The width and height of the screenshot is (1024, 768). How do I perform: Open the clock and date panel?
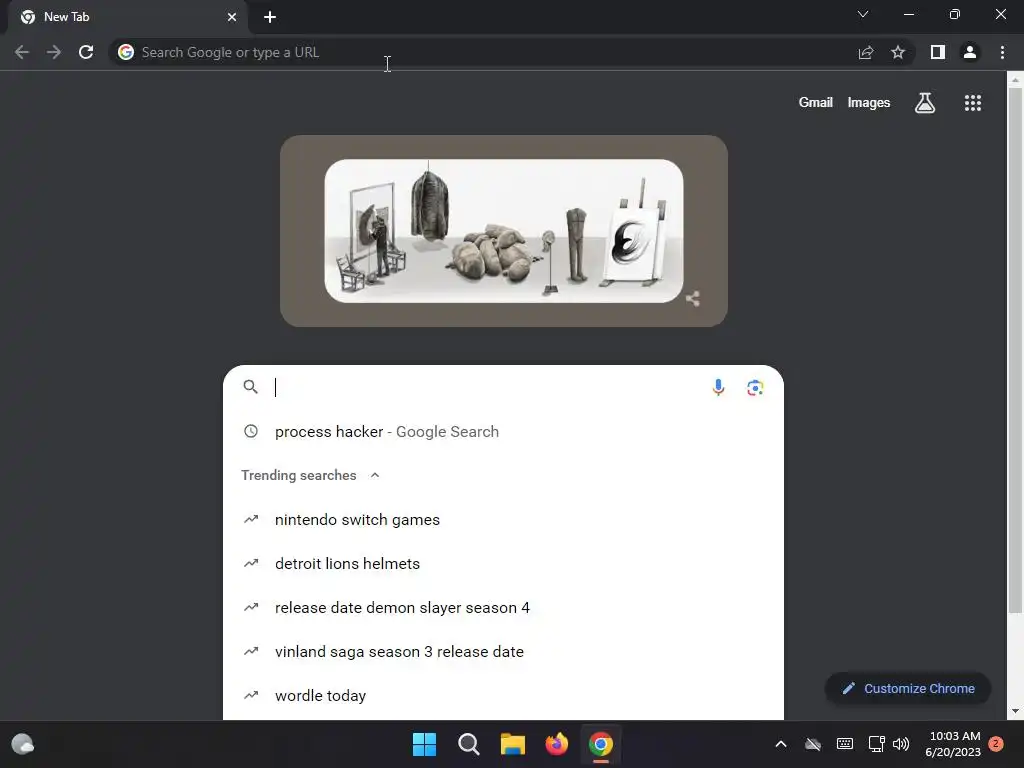pyautogui.click(x=953, y=744)
